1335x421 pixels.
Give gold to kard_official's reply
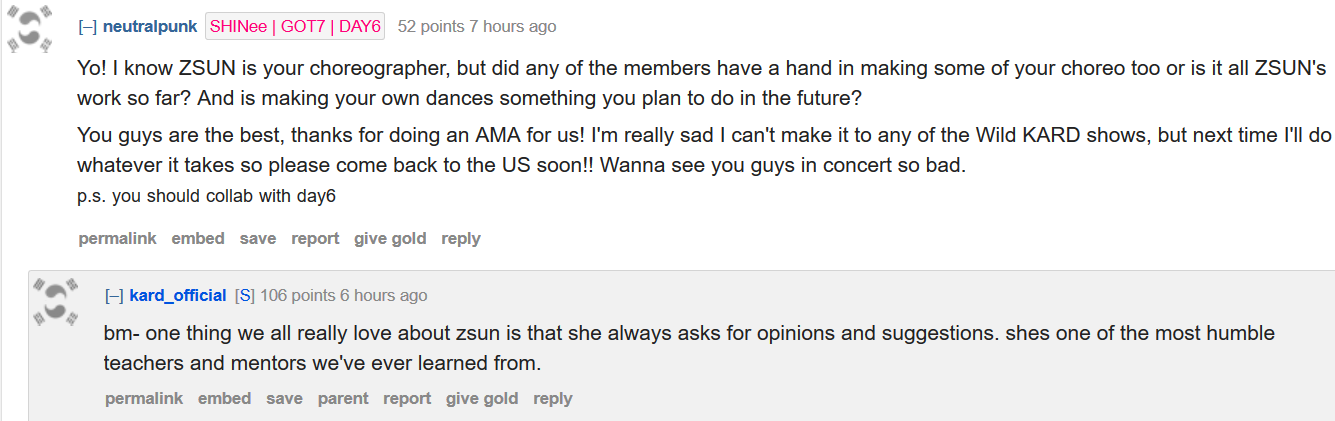(482, 399)
